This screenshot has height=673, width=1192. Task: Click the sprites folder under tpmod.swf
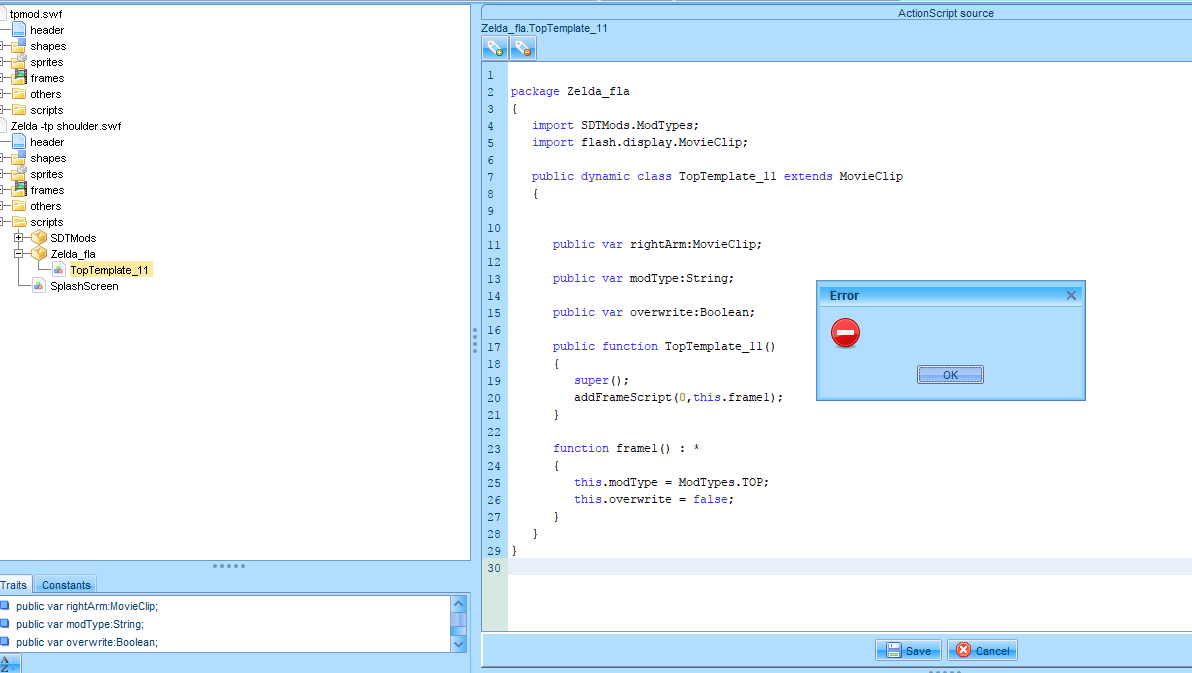click(46, 62)
